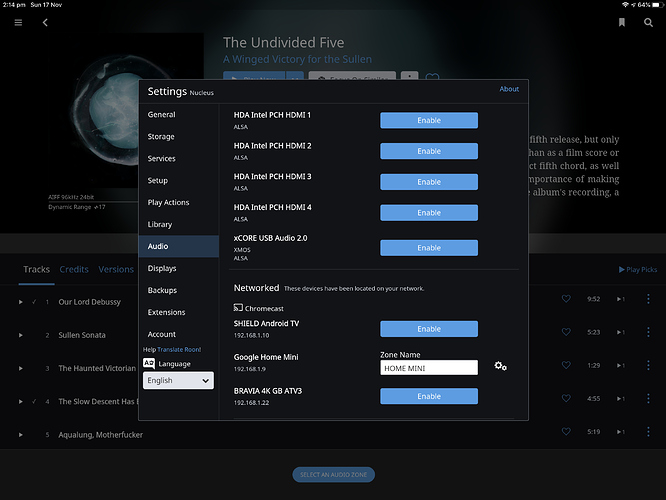Screen dimensions: 666x500
Task: Click the Wi-Fi status icon
Action: pos(625,5)
